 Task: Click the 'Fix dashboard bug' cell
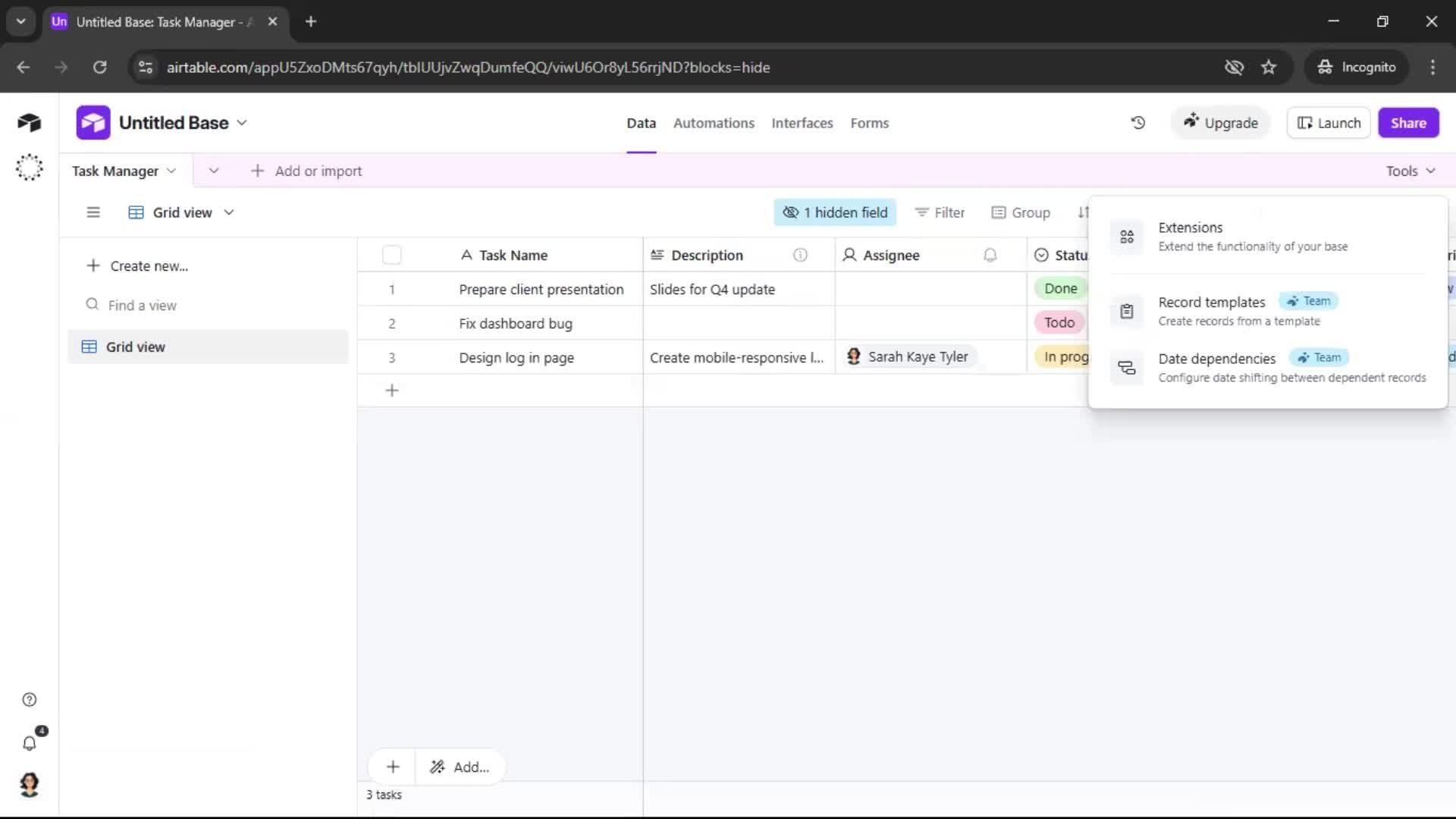tap(516, 323)
